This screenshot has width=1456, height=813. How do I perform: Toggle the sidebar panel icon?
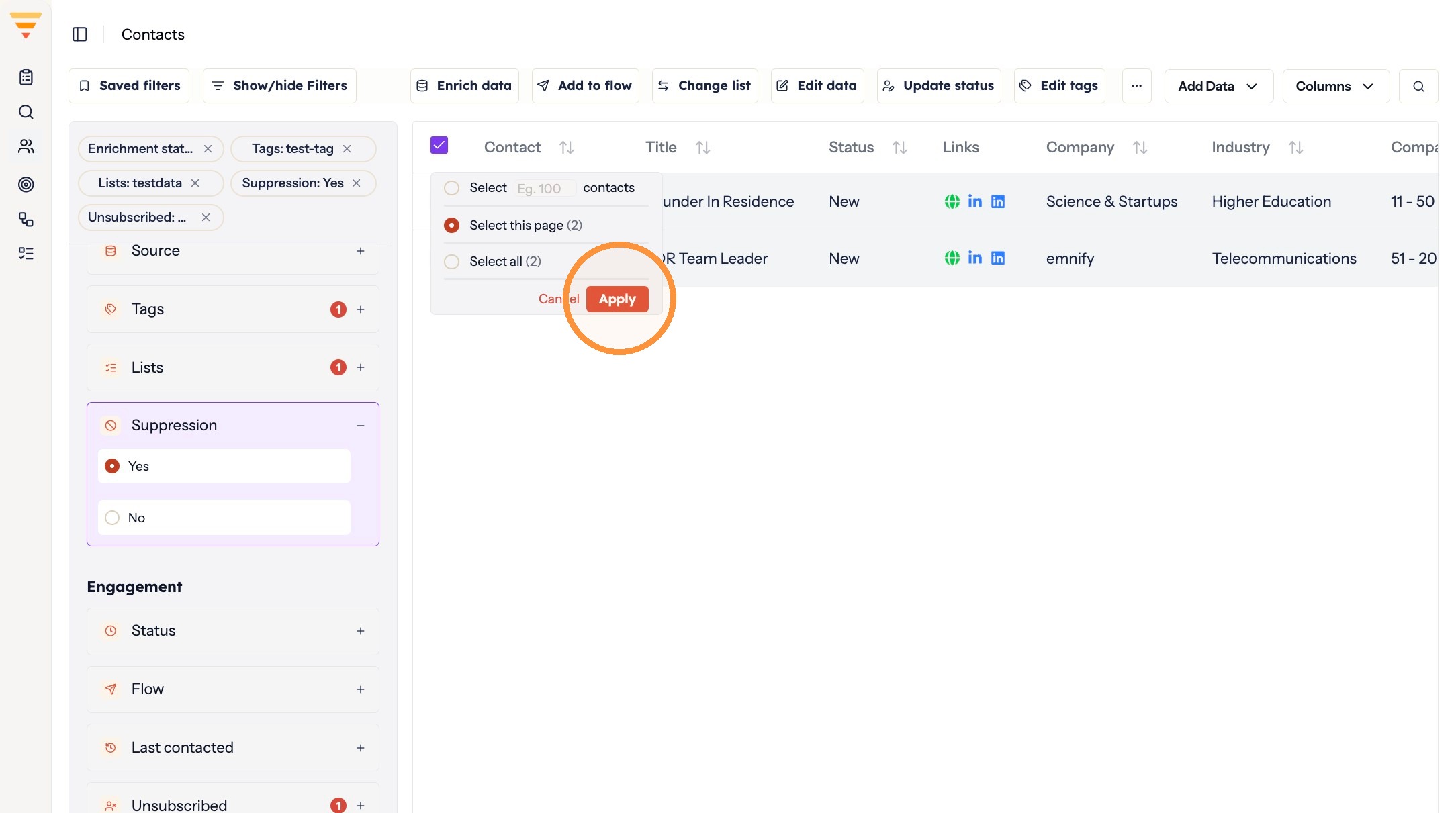tap(80, 34)
